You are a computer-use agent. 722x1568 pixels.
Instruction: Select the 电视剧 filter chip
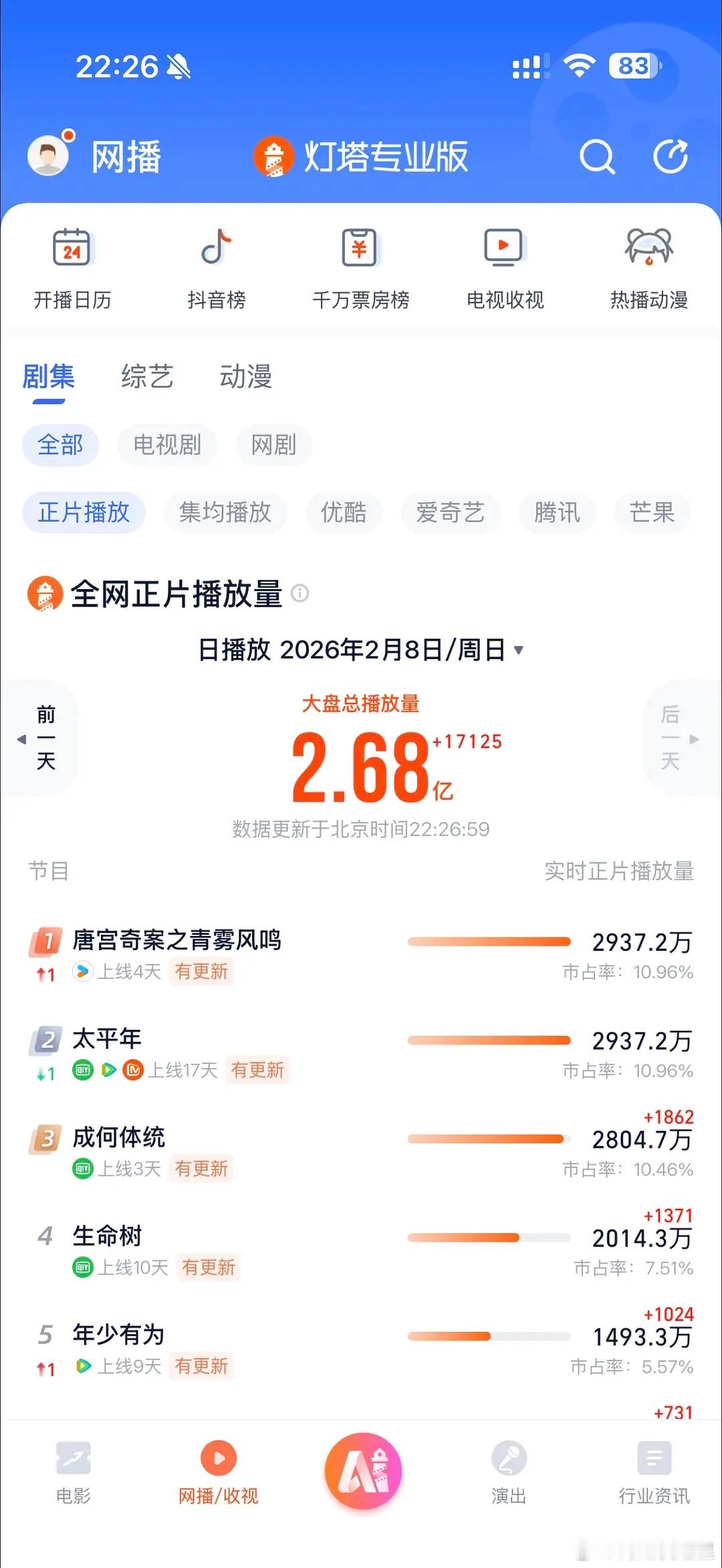tap(167, 445)
